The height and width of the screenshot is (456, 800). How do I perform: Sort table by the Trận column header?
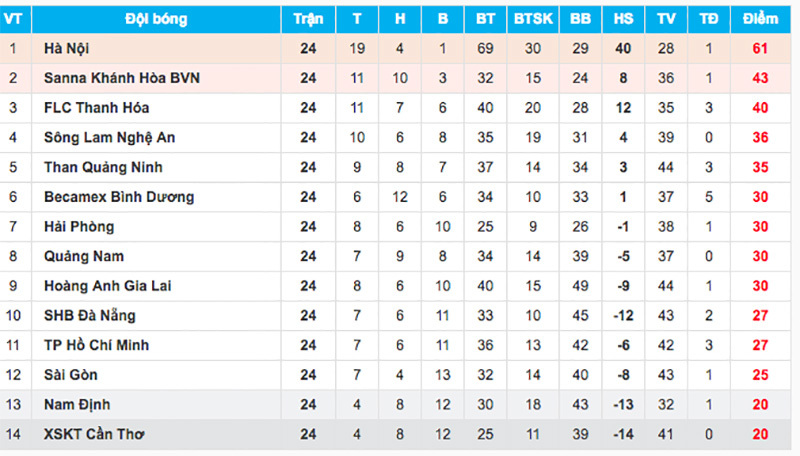click(308, 19)
